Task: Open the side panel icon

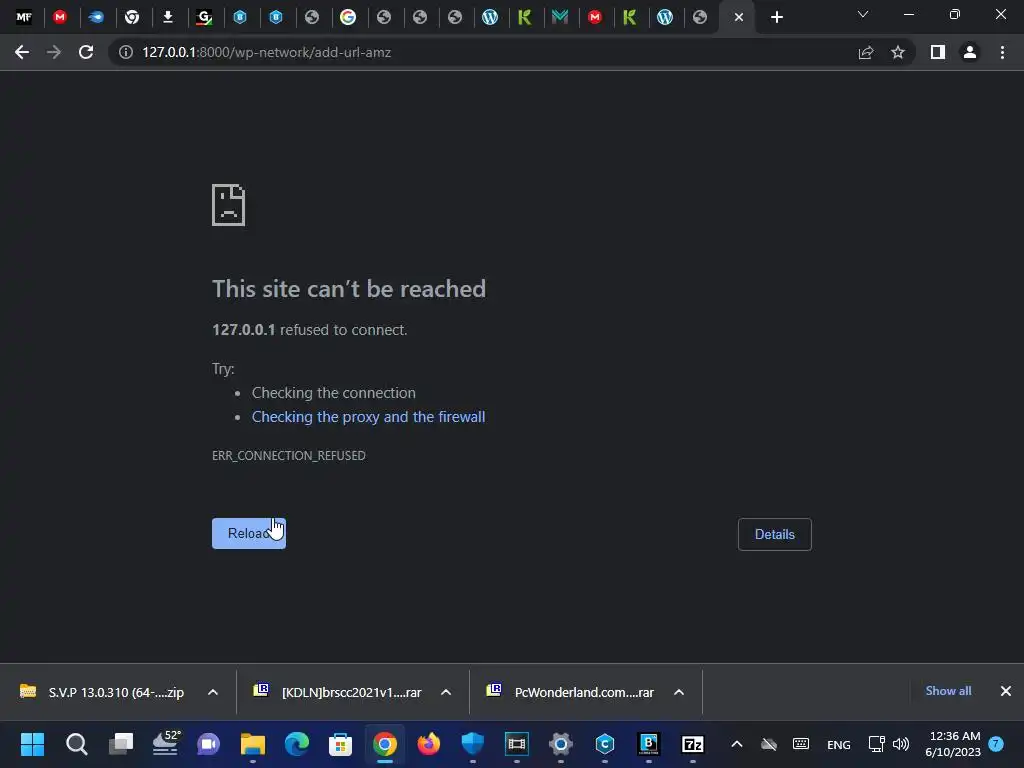Action: (x=938, y=52)
